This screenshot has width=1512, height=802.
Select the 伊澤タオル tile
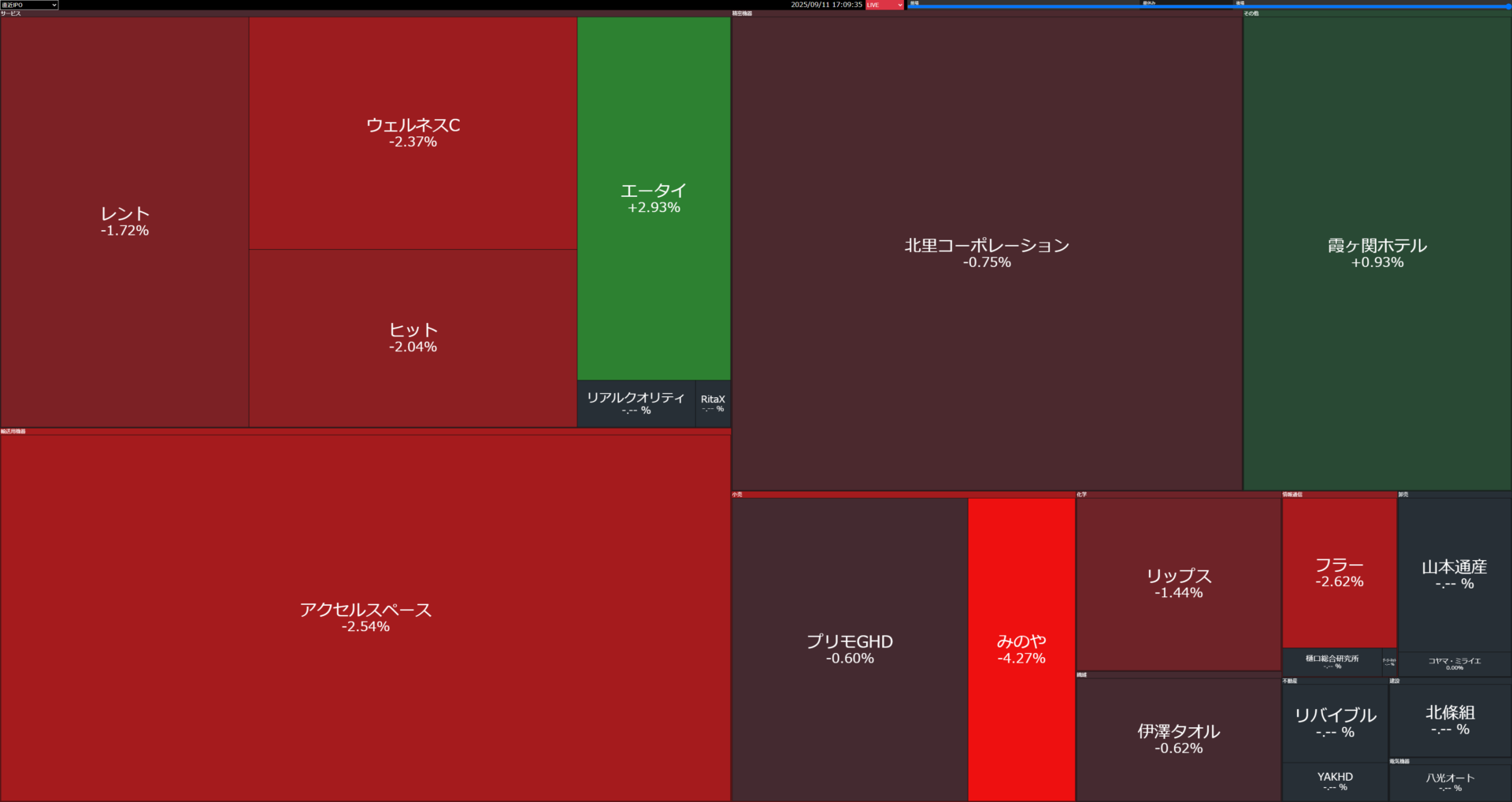pyautogui.click(x=1179, y=740)
